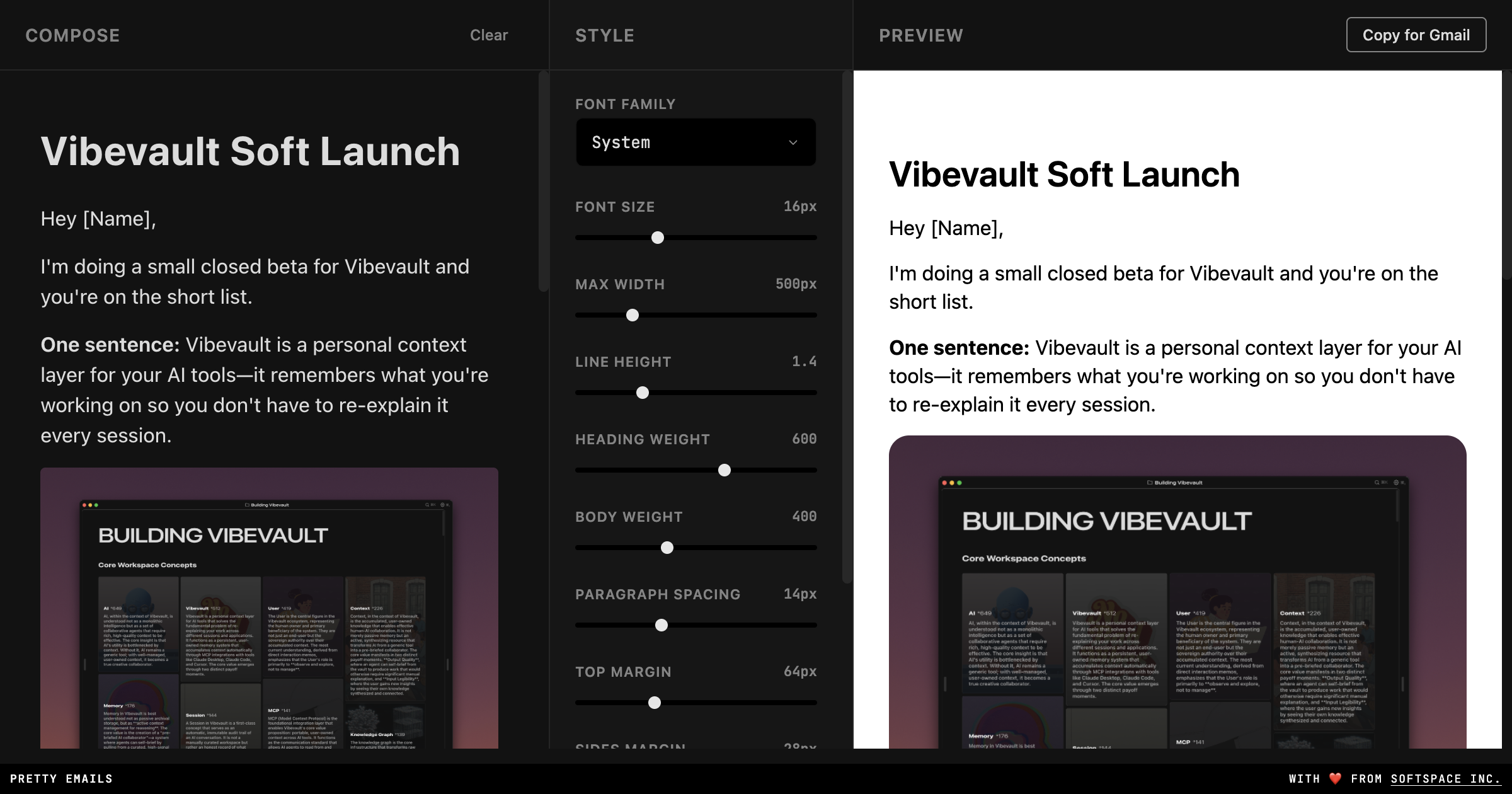Click the Building Vibevault screenshot in preview
The width and height of the screenshot is (1512, 794).
[1177, 592]
